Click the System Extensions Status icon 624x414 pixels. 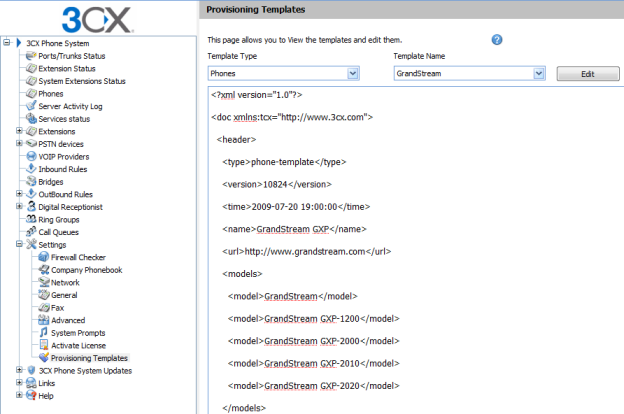(x=31, y=81)
